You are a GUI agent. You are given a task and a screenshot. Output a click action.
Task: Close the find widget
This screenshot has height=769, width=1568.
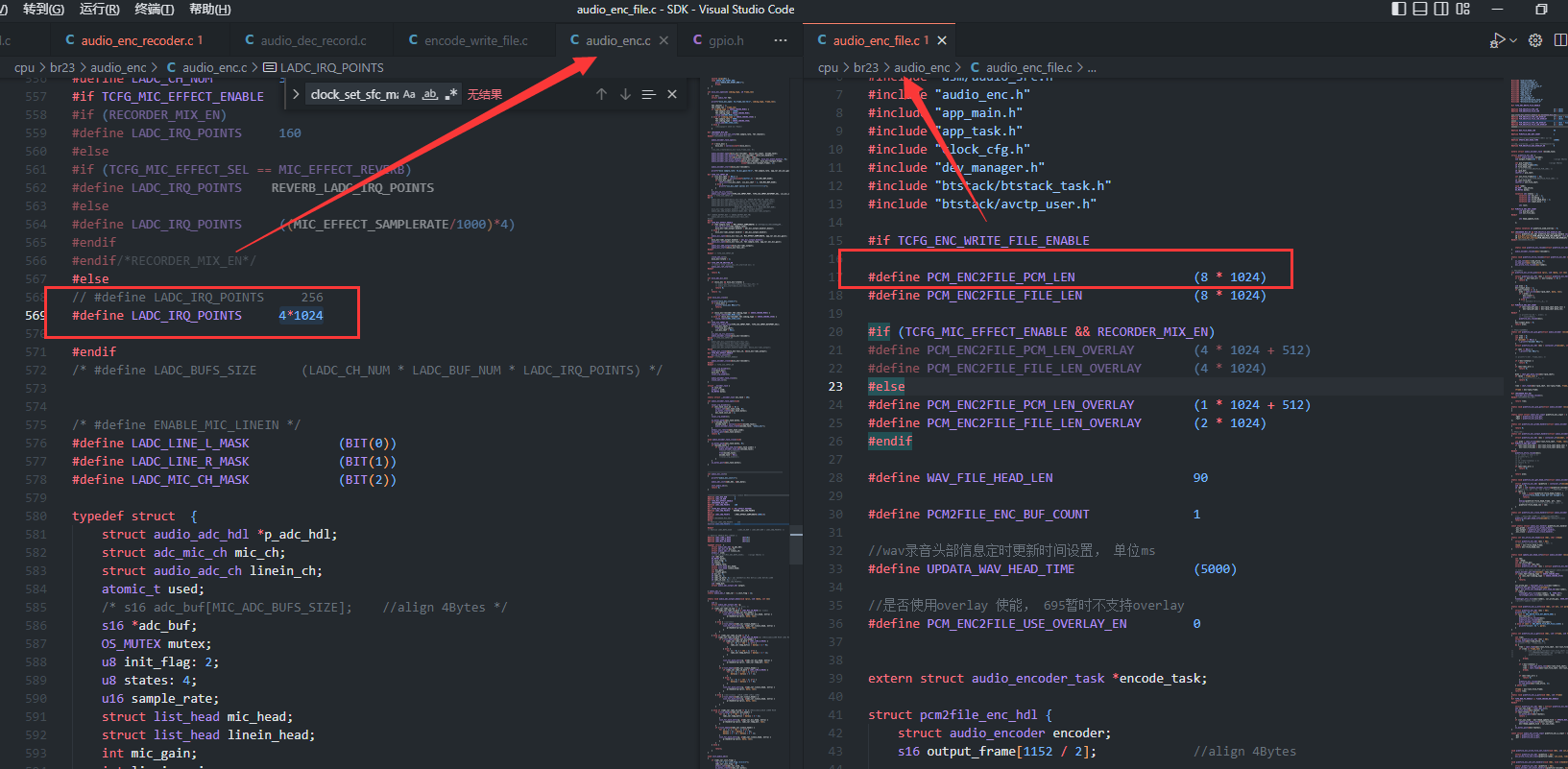672,94
